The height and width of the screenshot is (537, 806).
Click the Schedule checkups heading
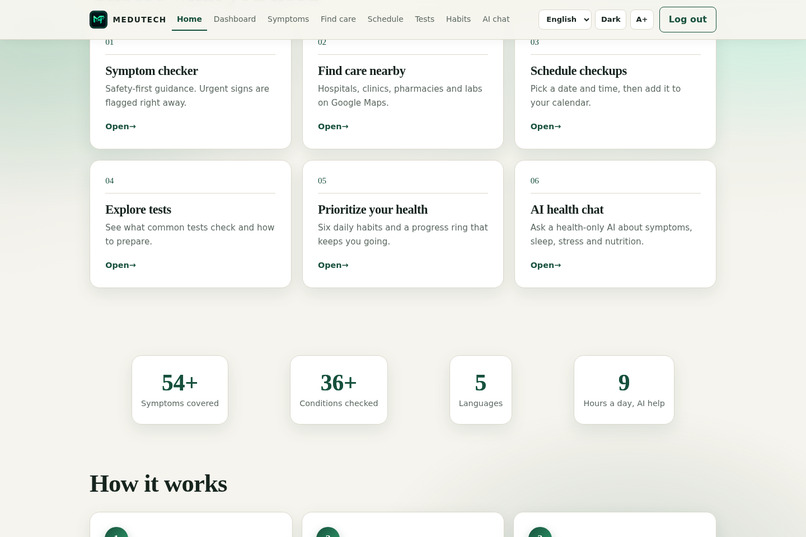(x=578, y=71)
